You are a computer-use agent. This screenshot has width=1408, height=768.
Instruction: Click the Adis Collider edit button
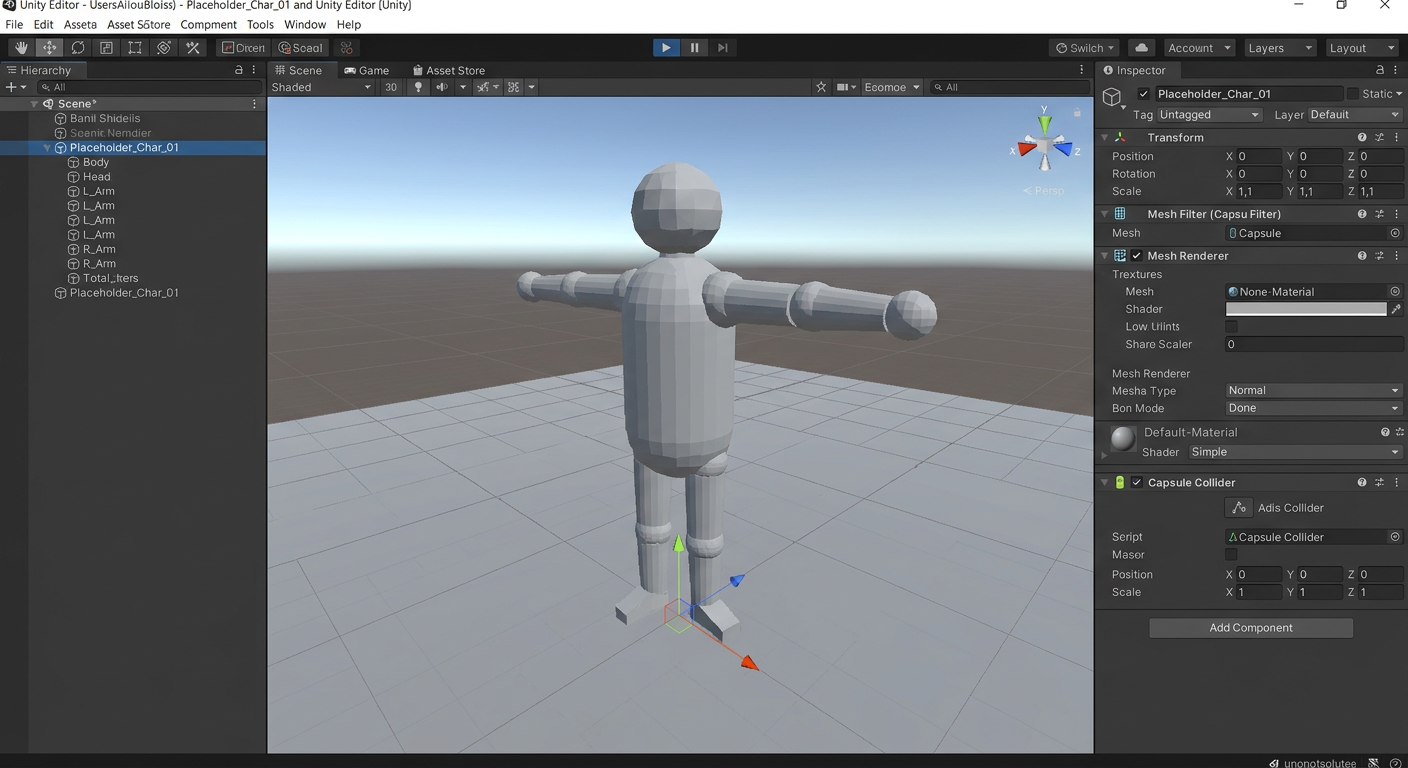1239,508
